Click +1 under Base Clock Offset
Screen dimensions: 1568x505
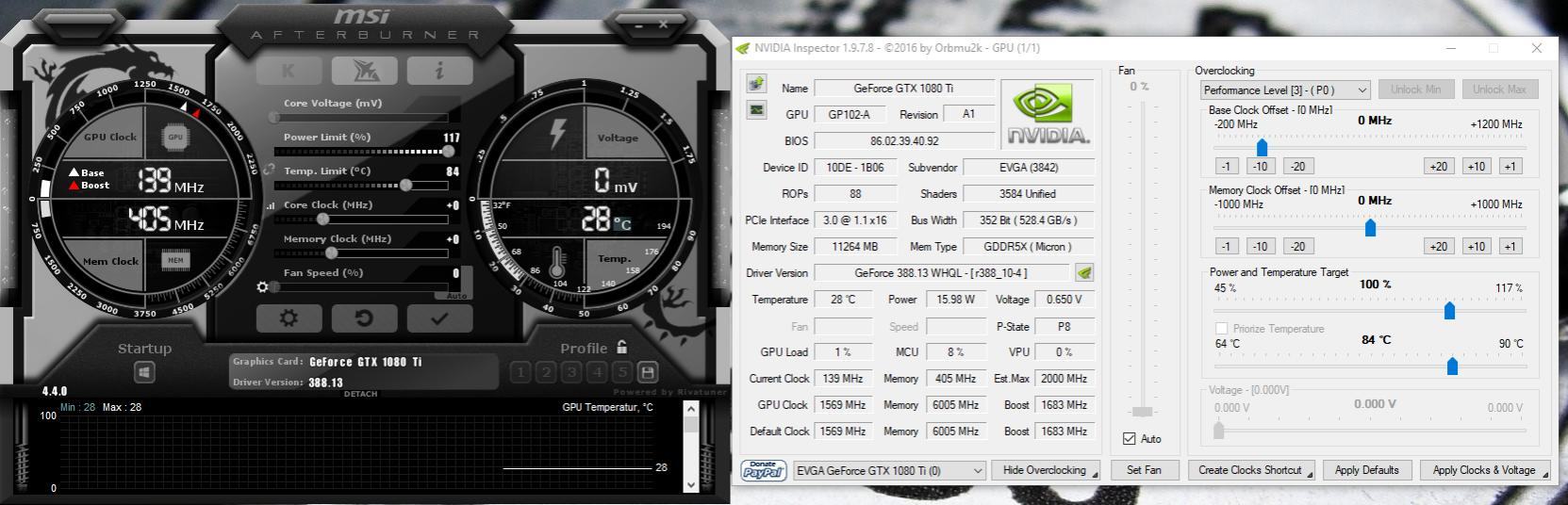[x=1510, y=166]
